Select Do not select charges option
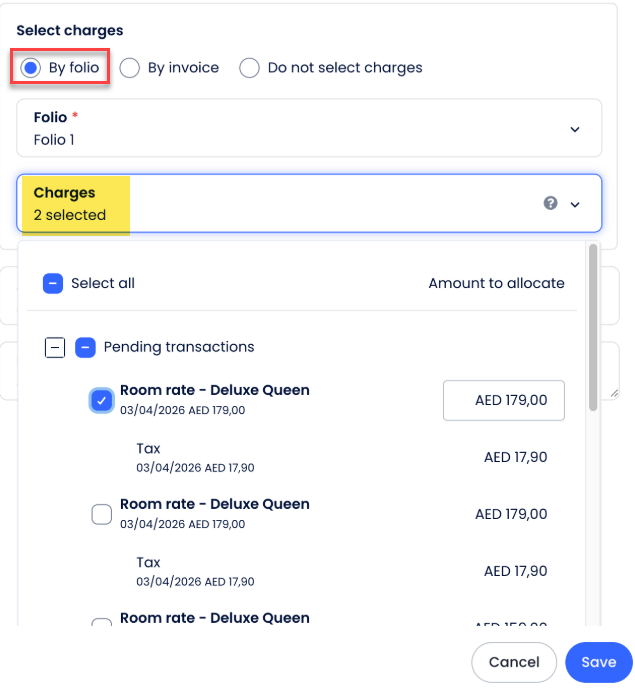This screenshot has width=635, height=690. pos(250,68)
